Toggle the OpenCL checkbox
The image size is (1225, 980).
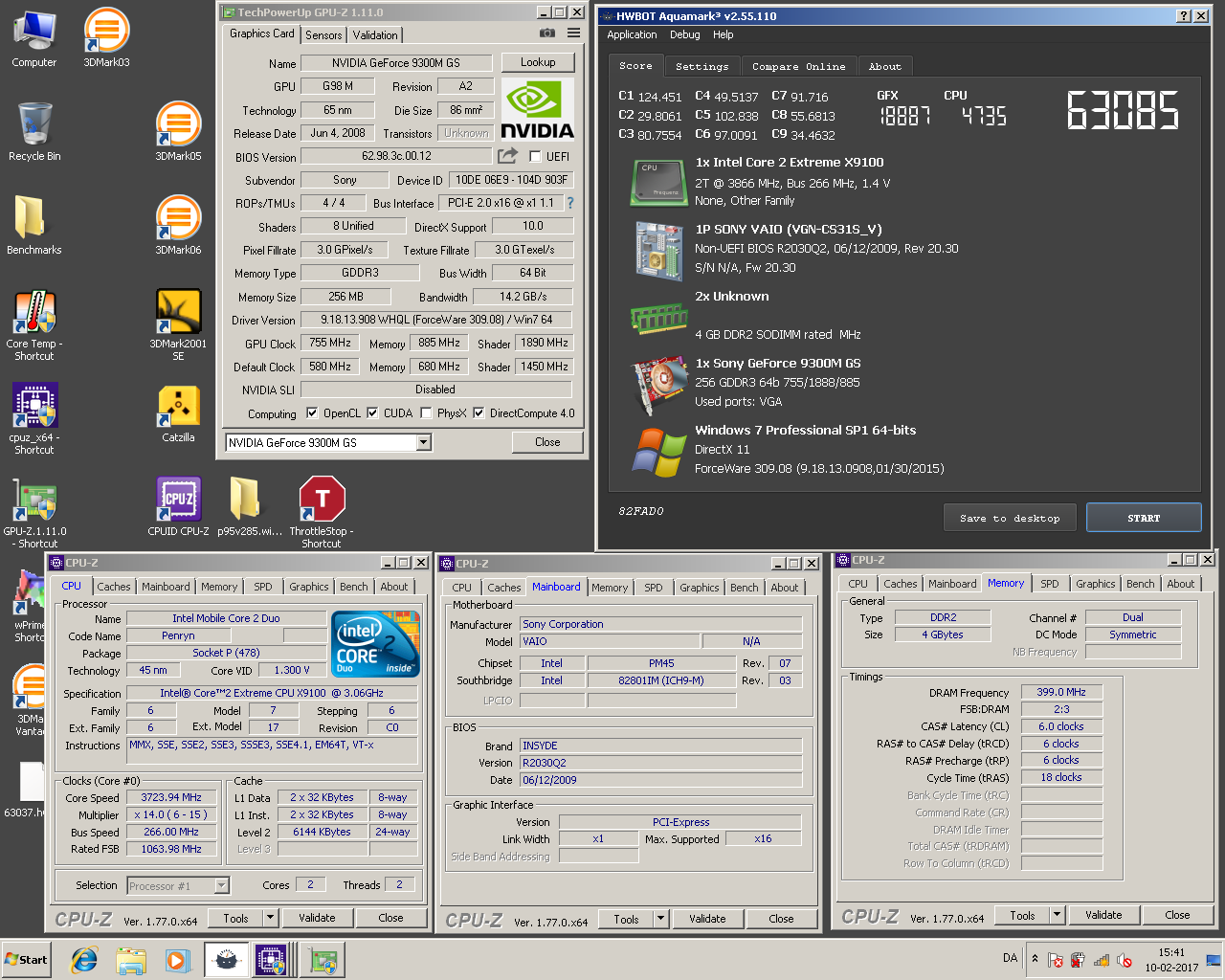pyautogui.click(x=312, y=413)
